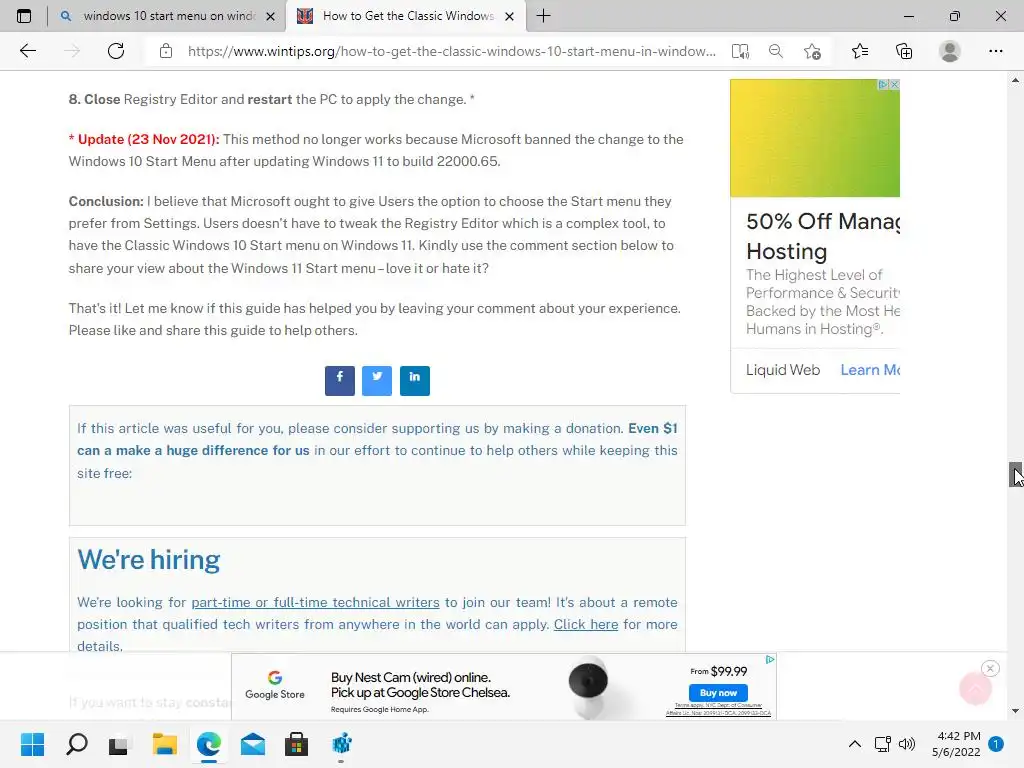This screenshot has width=1024, height=768.
Task: Open the clock showing 4:42 PM
Action: [x=957, y=744]
